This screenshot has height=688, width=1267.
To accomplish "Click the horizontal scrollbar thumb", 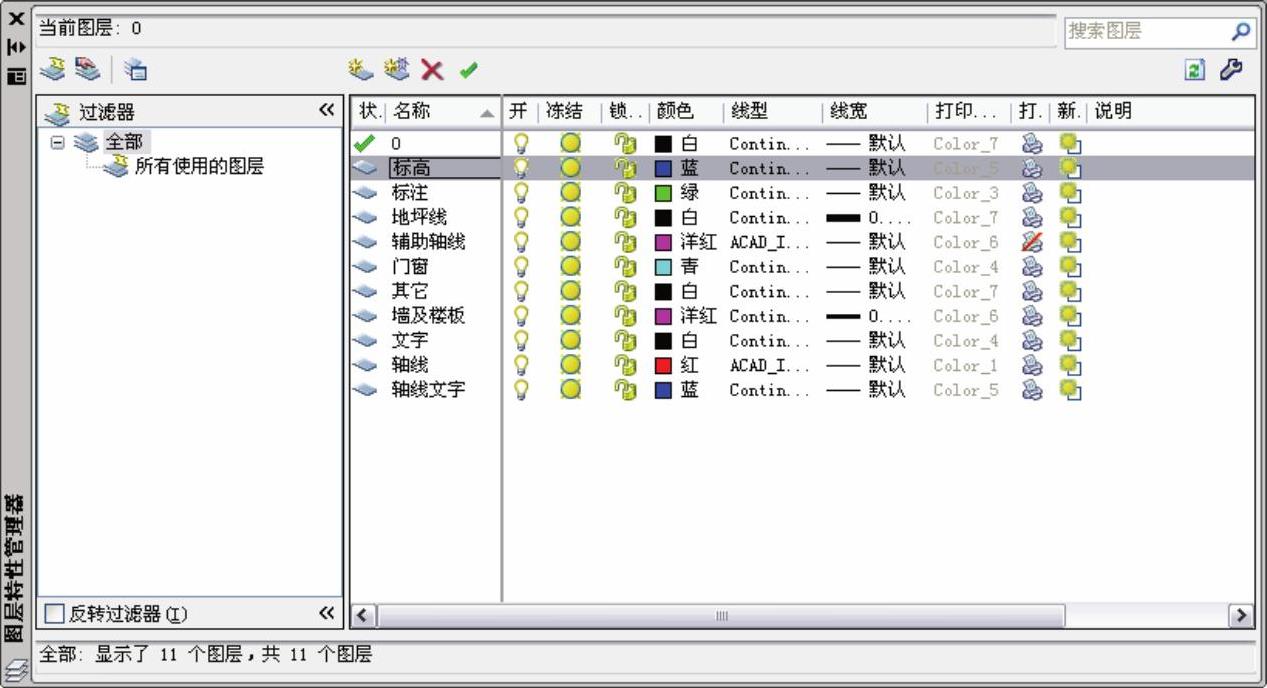I will (720, 615).
